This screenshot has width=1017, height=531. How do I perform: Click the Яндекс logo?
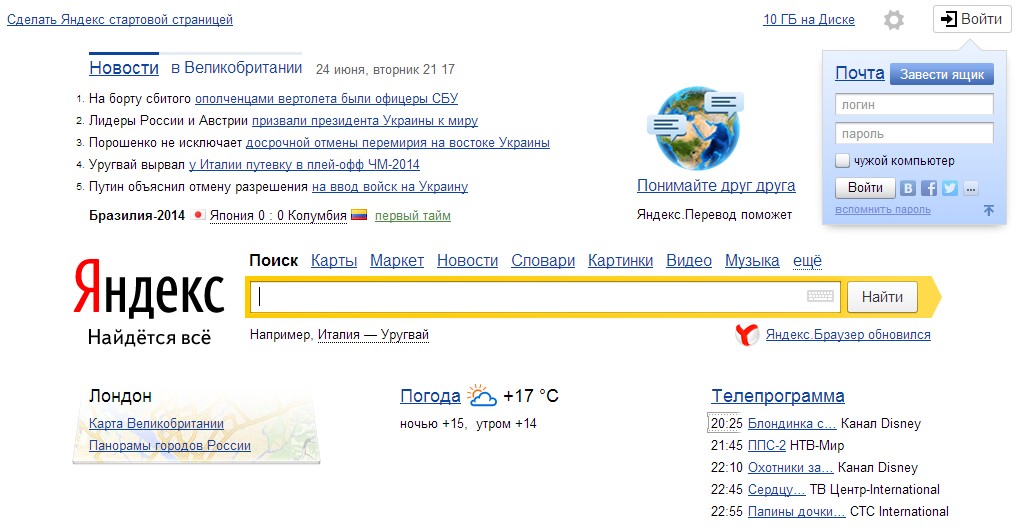point(149,289)
